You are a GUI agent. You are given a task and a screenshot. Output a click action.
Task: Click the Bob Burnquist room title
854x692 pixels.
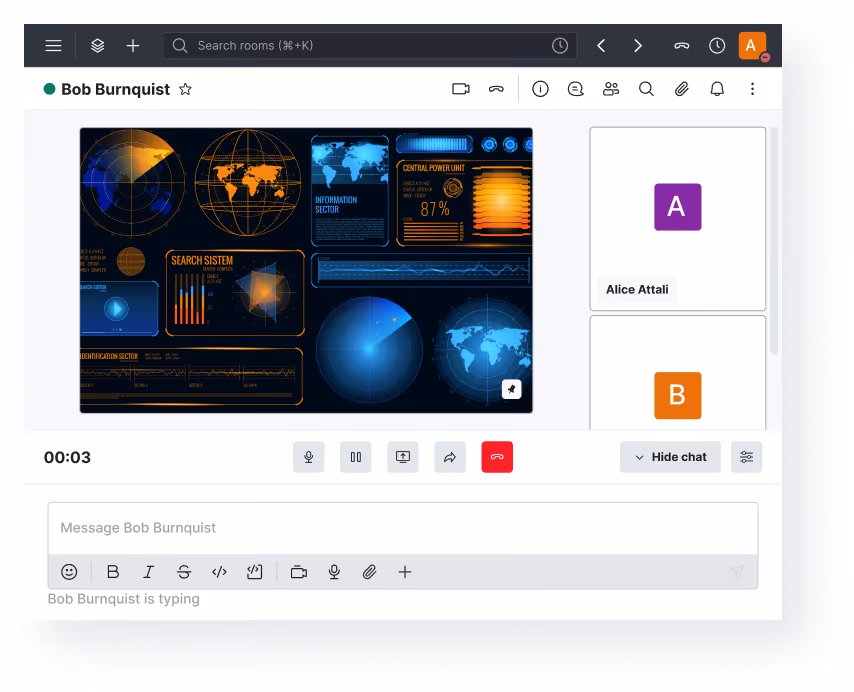115,89
